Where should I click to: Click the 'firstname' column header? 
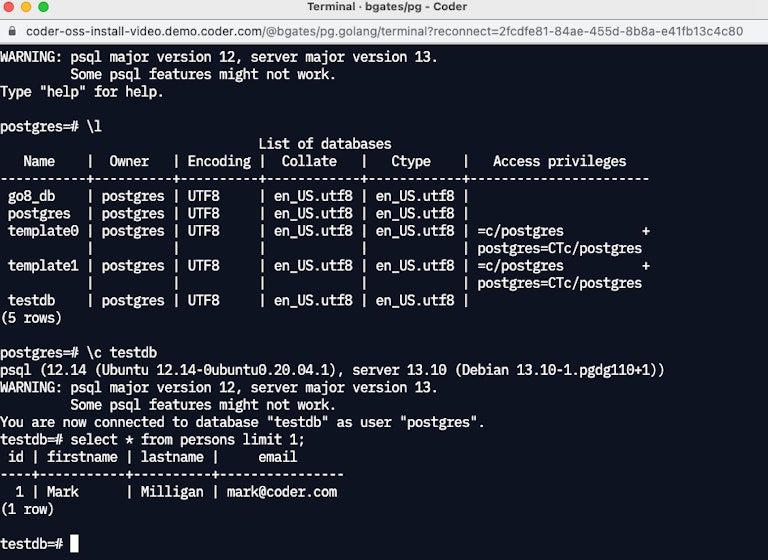pyautogui.click(x=82, y=457)
